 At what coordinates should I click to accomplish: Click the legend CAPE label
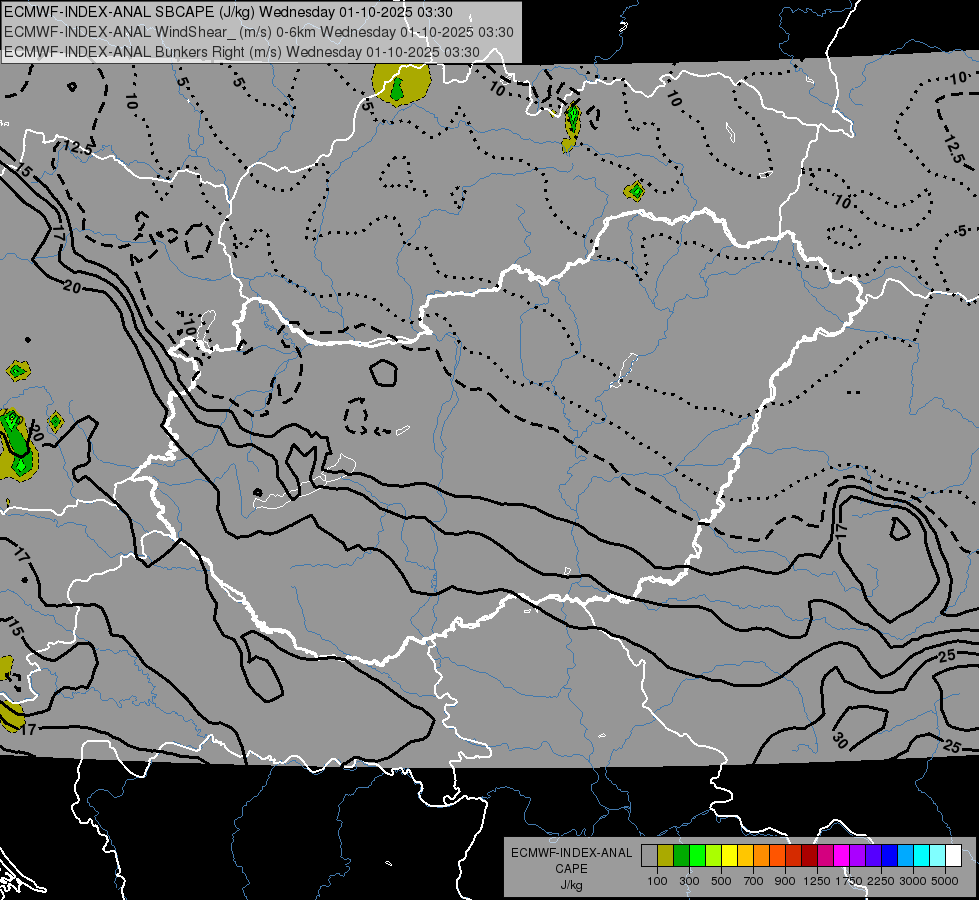tap(571, 869)
